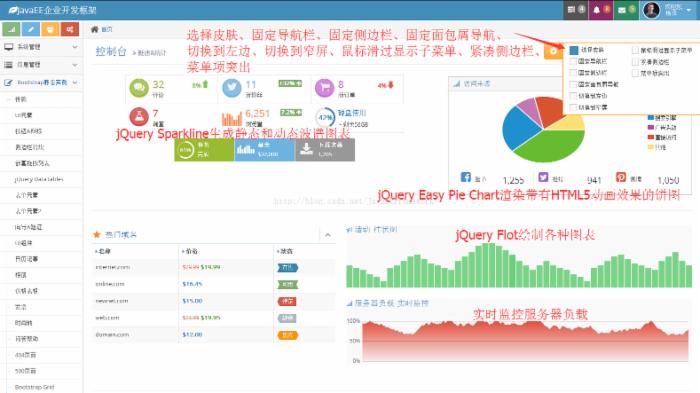The height and width of the screenshot is (393, 700).
Task: Click the edit icon of Bootstrap静态页面
Action: coord(8,83)
